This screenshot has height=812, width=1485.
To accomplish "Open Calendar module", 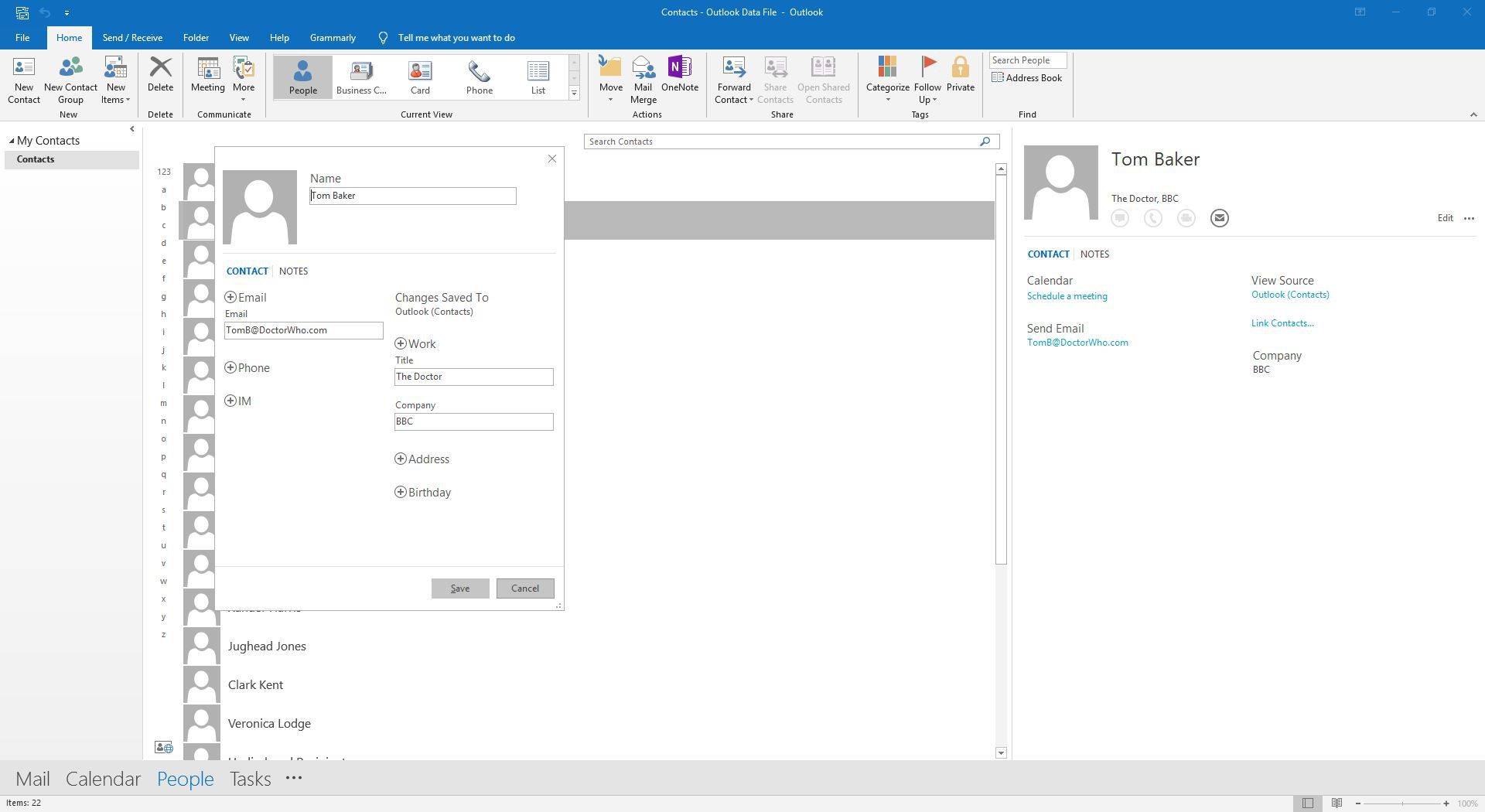I will [x=103, y=779].
